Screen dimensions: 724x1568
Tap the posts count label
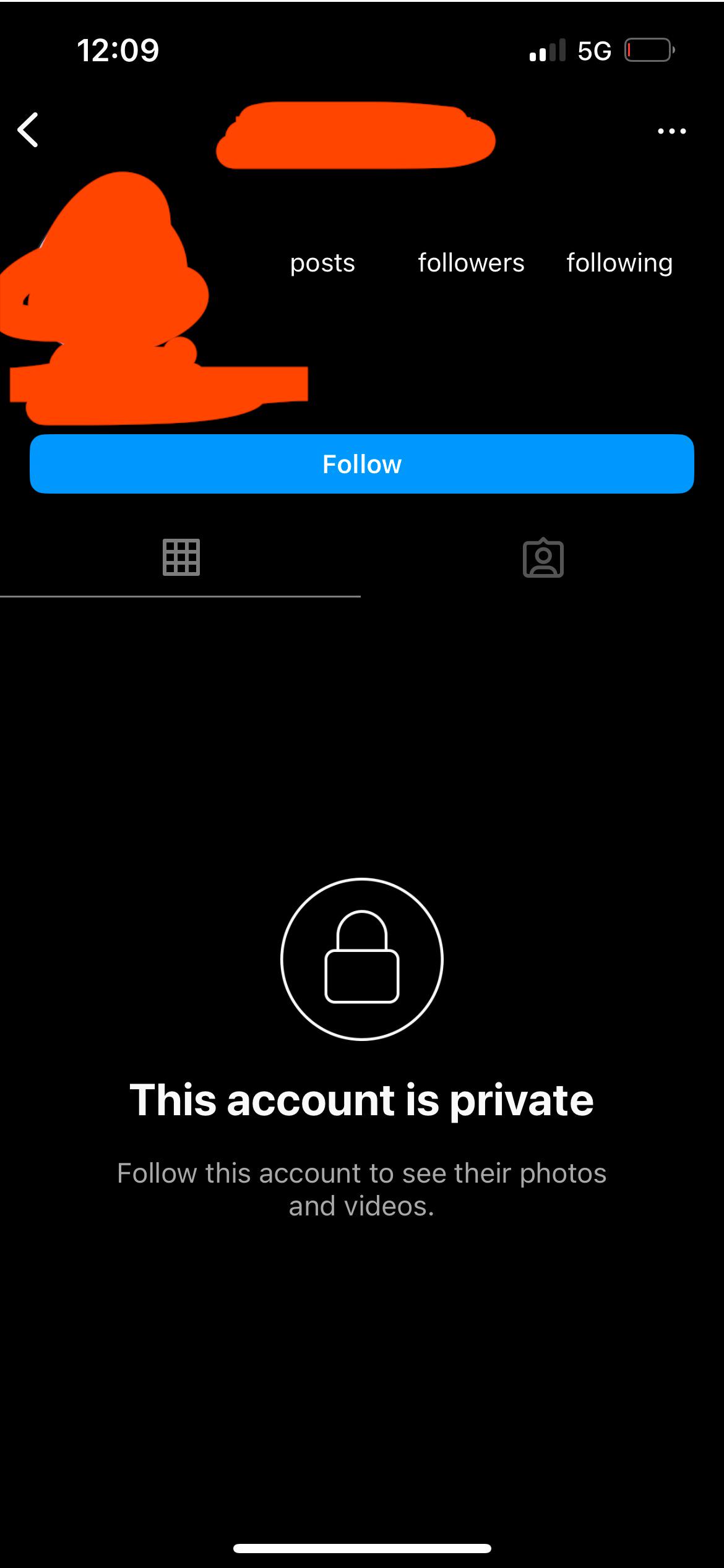click(322, 264)
